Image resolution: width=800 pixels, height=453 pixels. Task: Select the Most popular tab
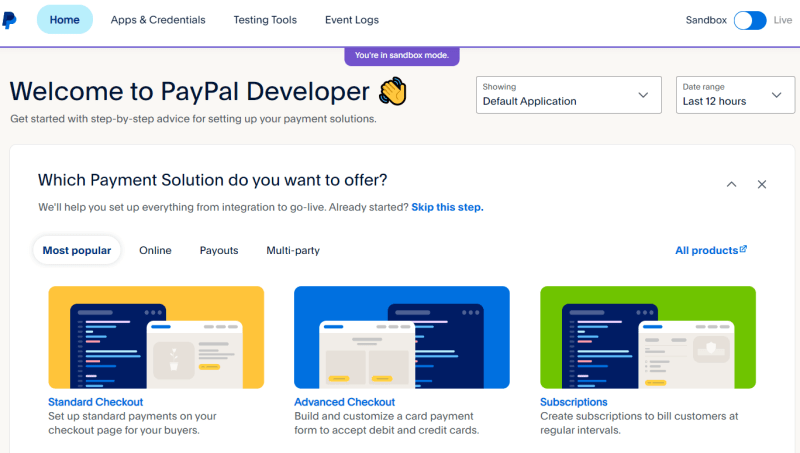point(77,250)
